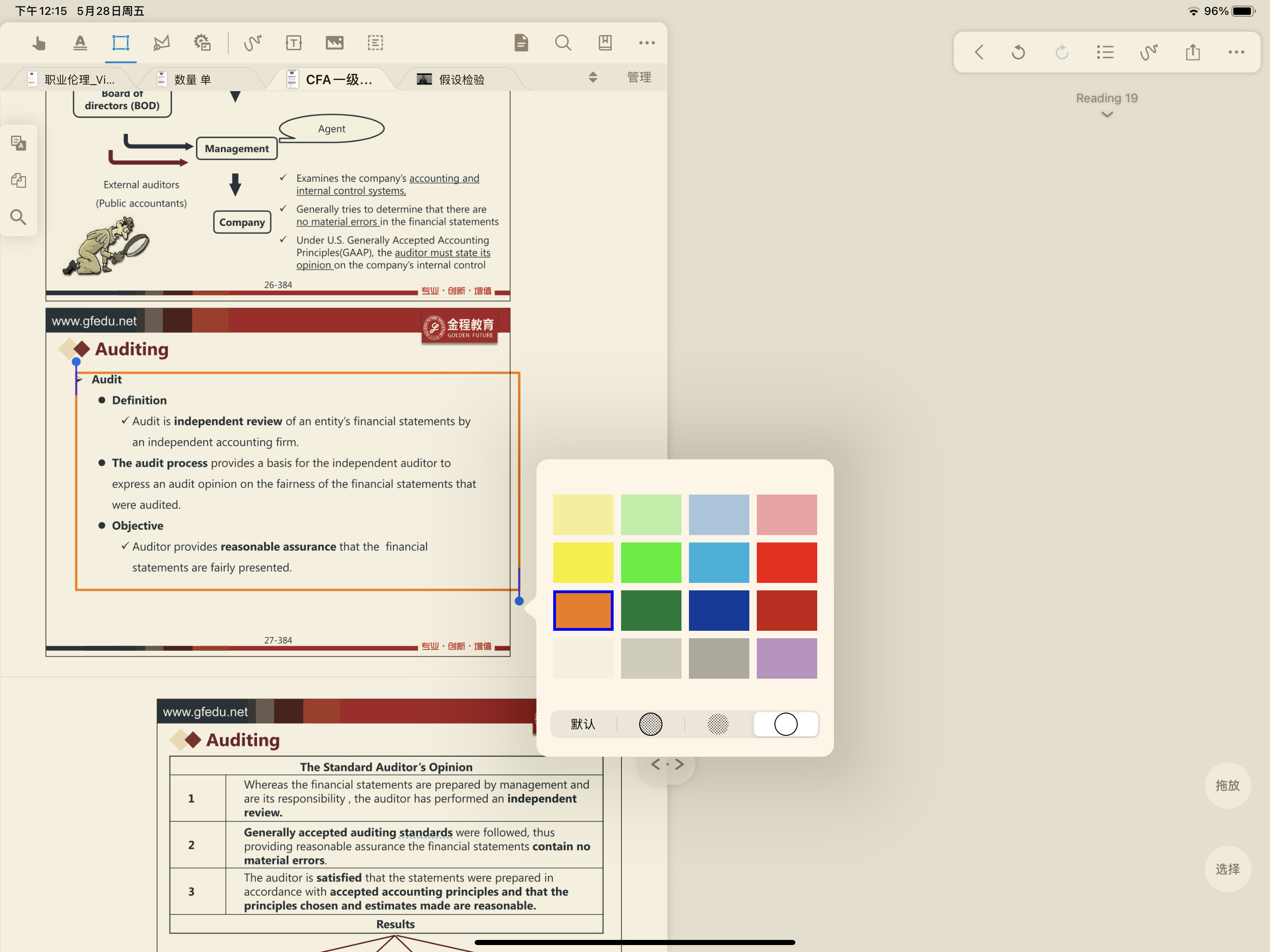
Task: Select the text box tool
Action: (x=293, y=43)
